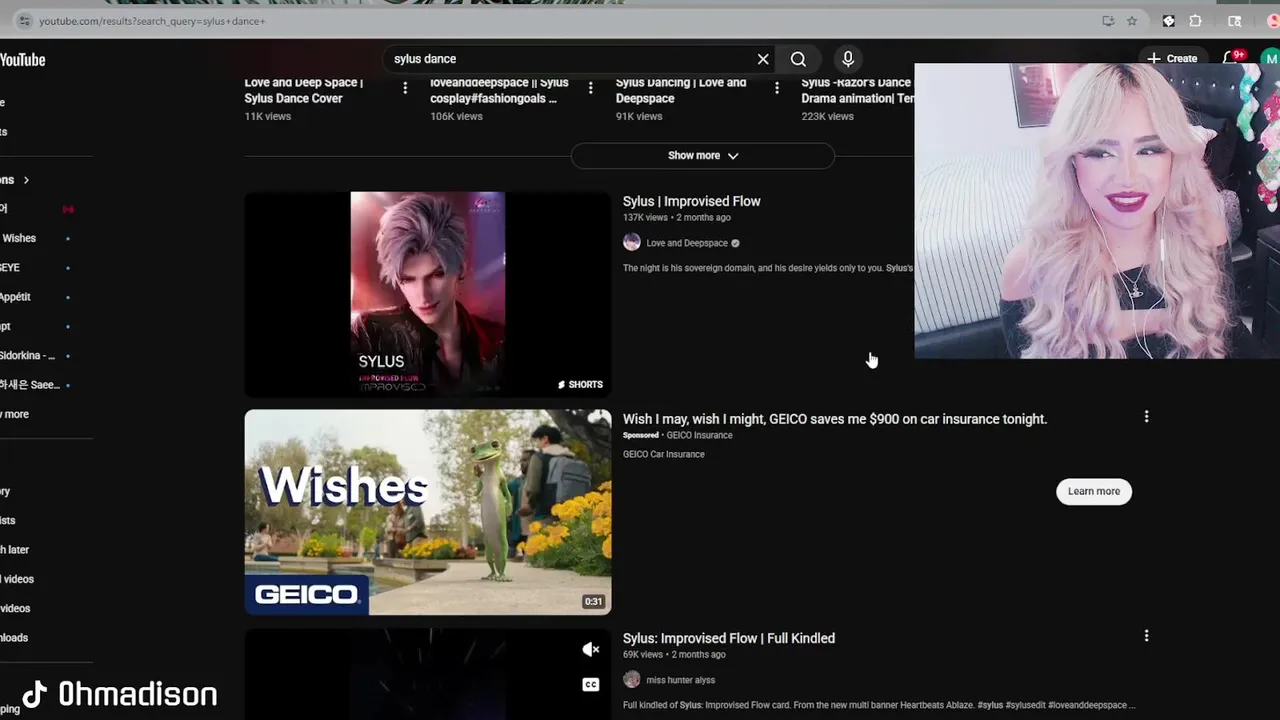Open the Sylus | Improvised Flow video title

[692, 201]
